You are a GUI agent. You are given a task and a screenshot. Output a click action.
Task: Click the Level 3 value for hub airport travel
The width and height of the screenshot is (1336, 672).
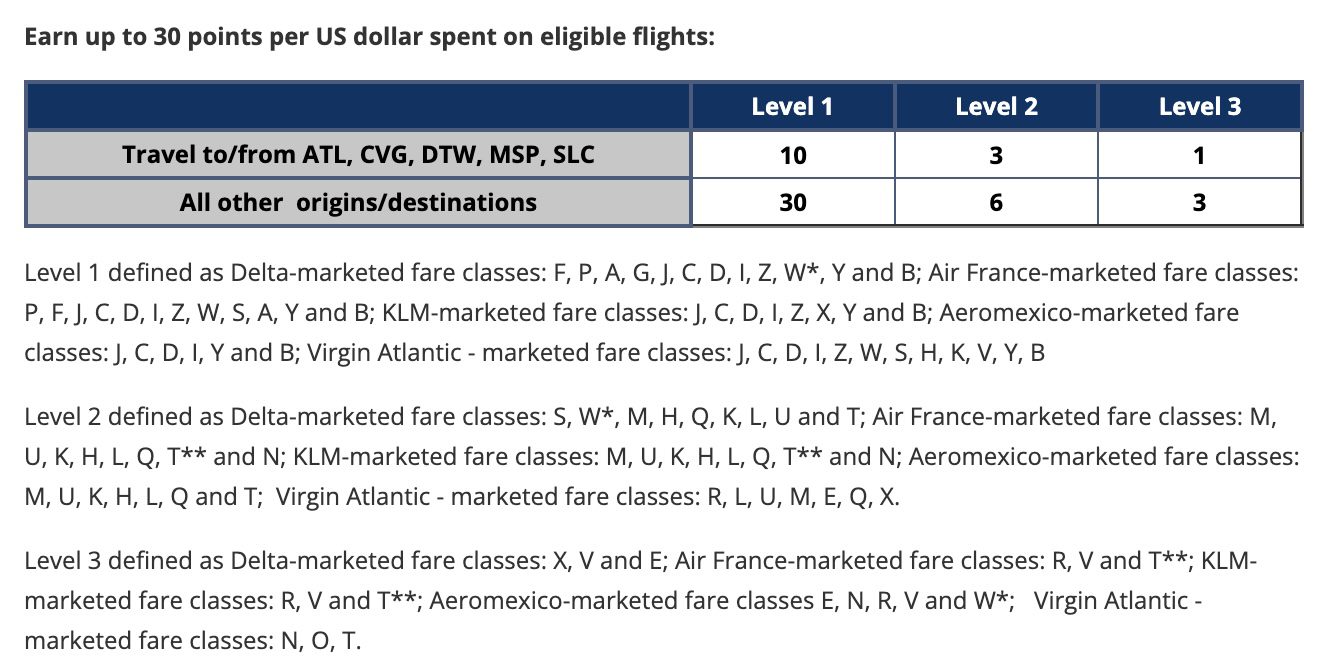click(x=1200, y=155)
